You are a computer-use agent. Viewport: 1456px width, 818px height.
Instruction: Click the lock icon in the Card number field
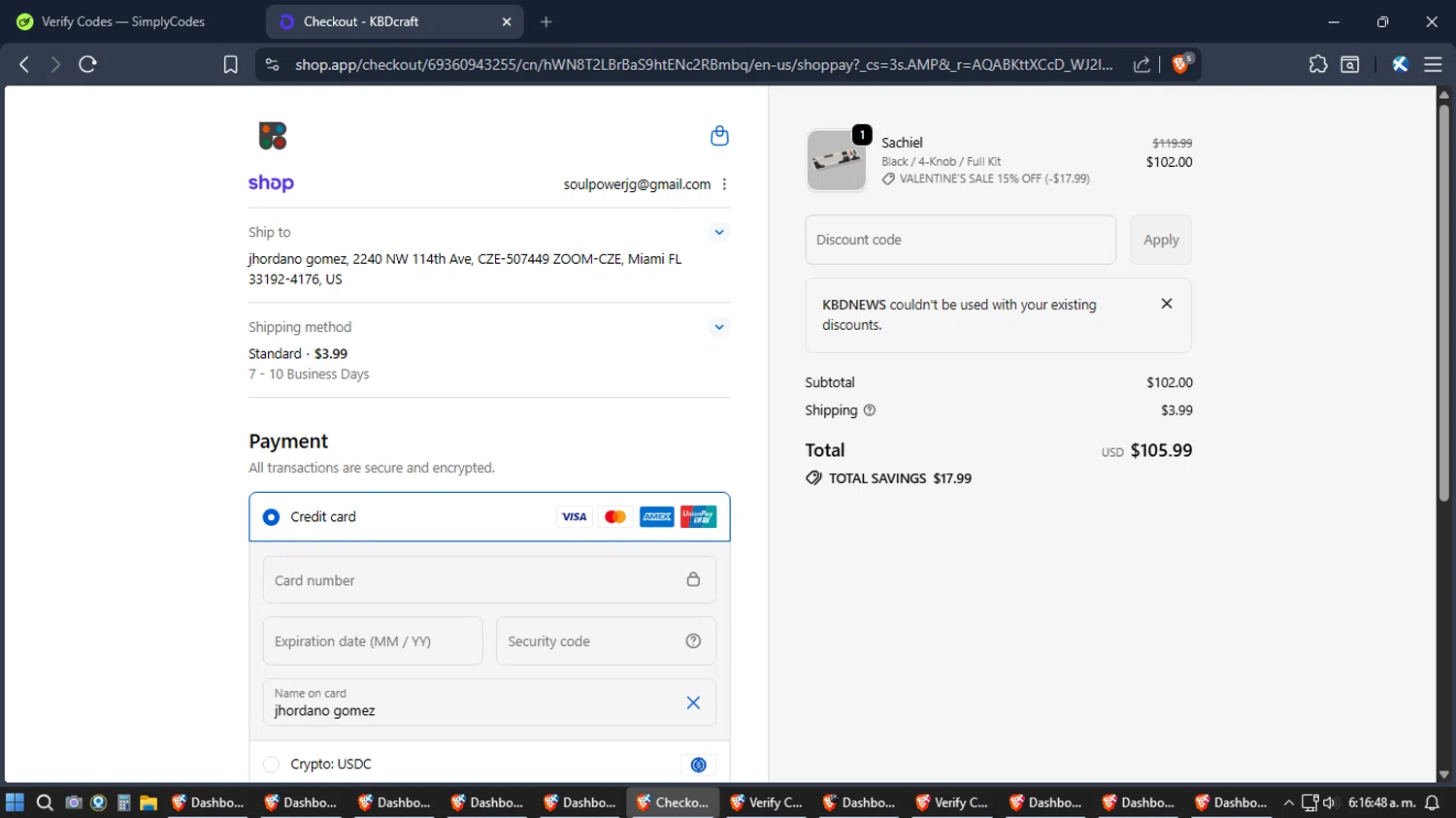(x=693, y=579)
